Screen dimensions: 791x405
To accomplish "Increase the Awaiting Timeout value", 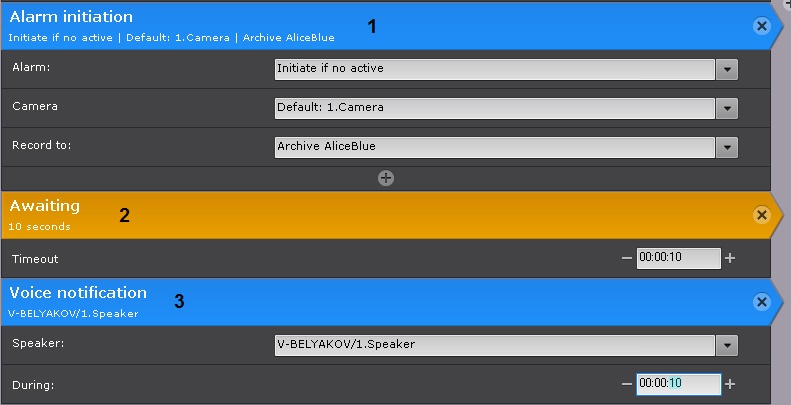I will coord(730,258).
